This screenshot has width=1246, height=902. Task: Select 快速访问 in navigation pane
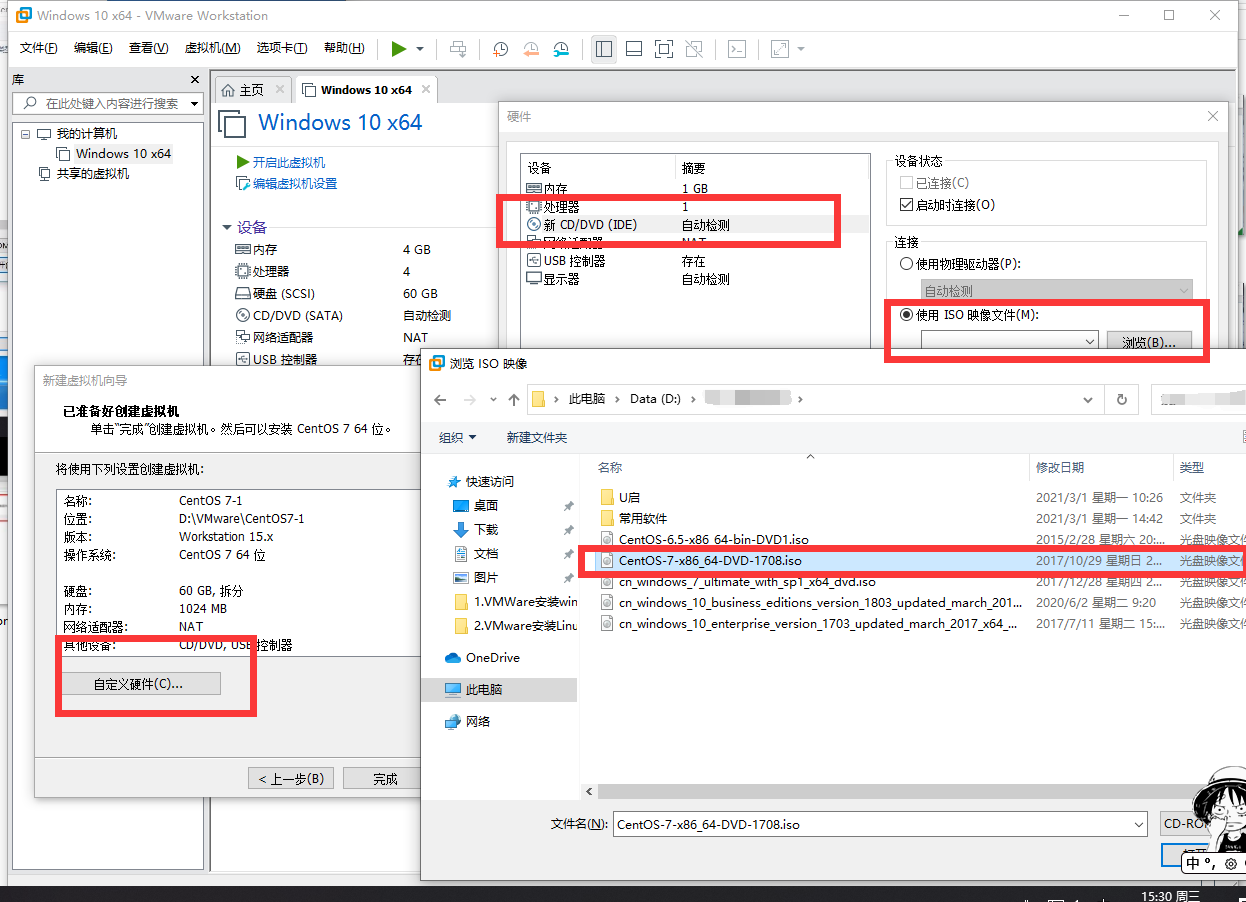coord(490,481)
